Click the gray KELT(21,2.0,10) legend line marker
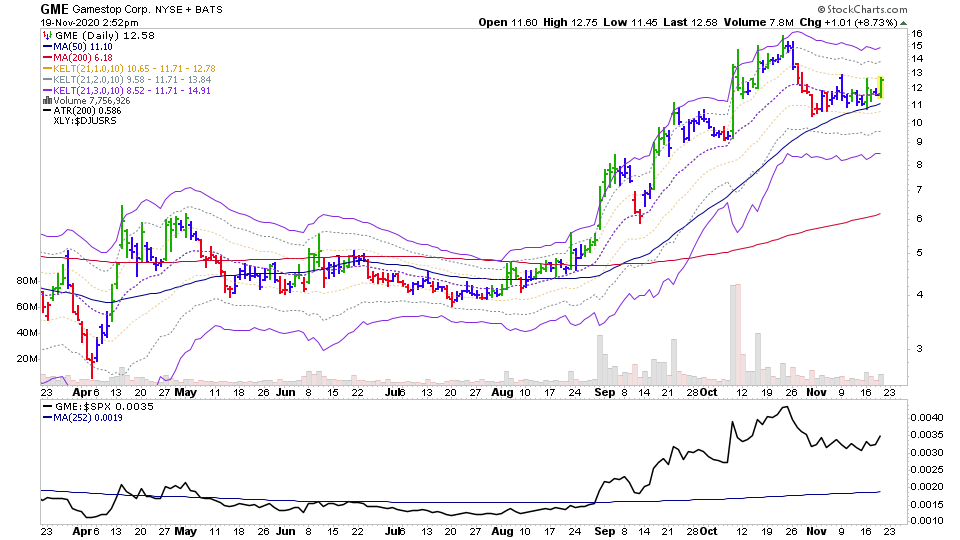The height and width of the screenshot is (540, 960). coord(47,80)
